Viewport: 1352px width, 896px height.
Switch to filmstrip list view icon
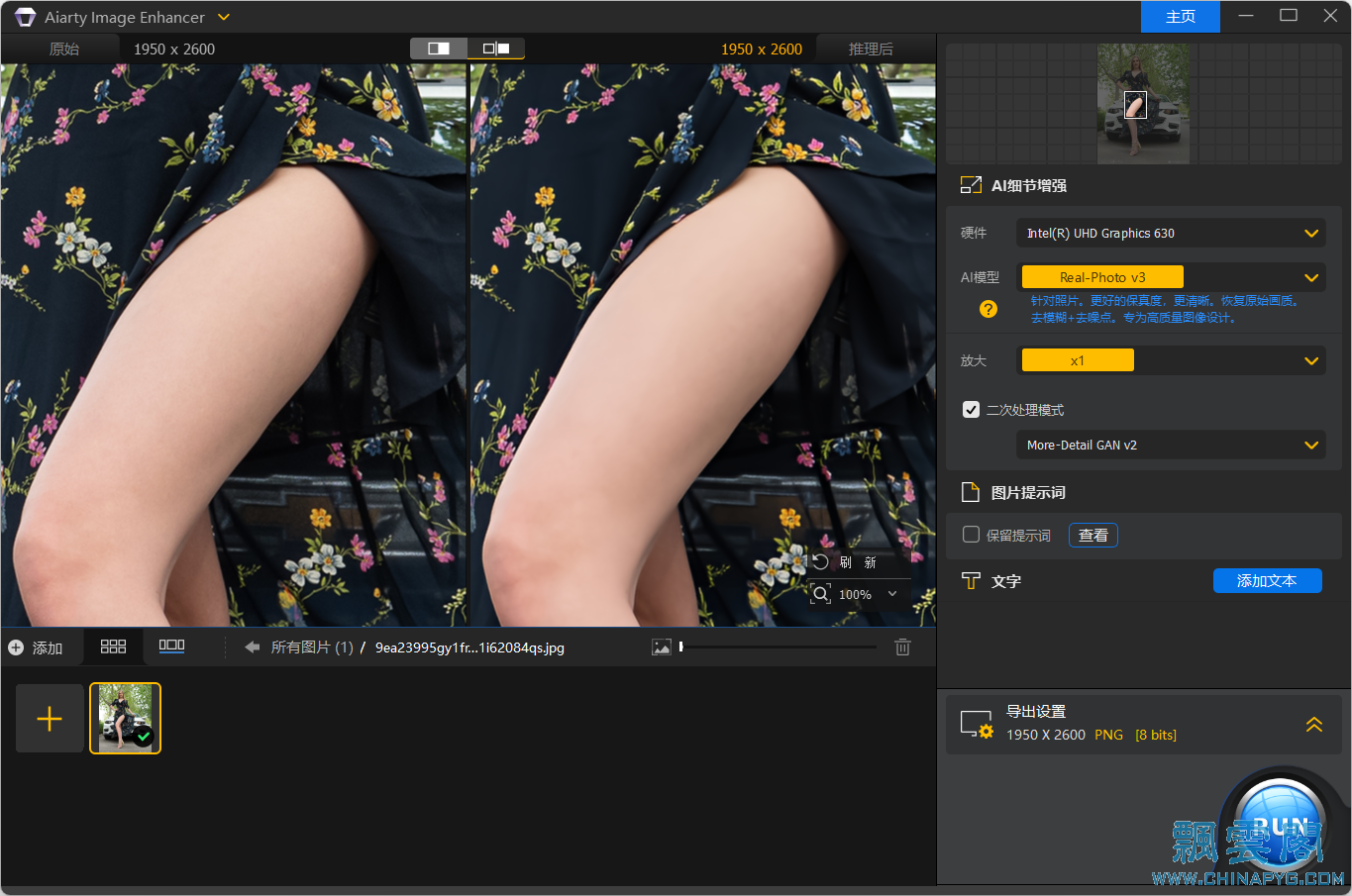click(x=171, y=646)
